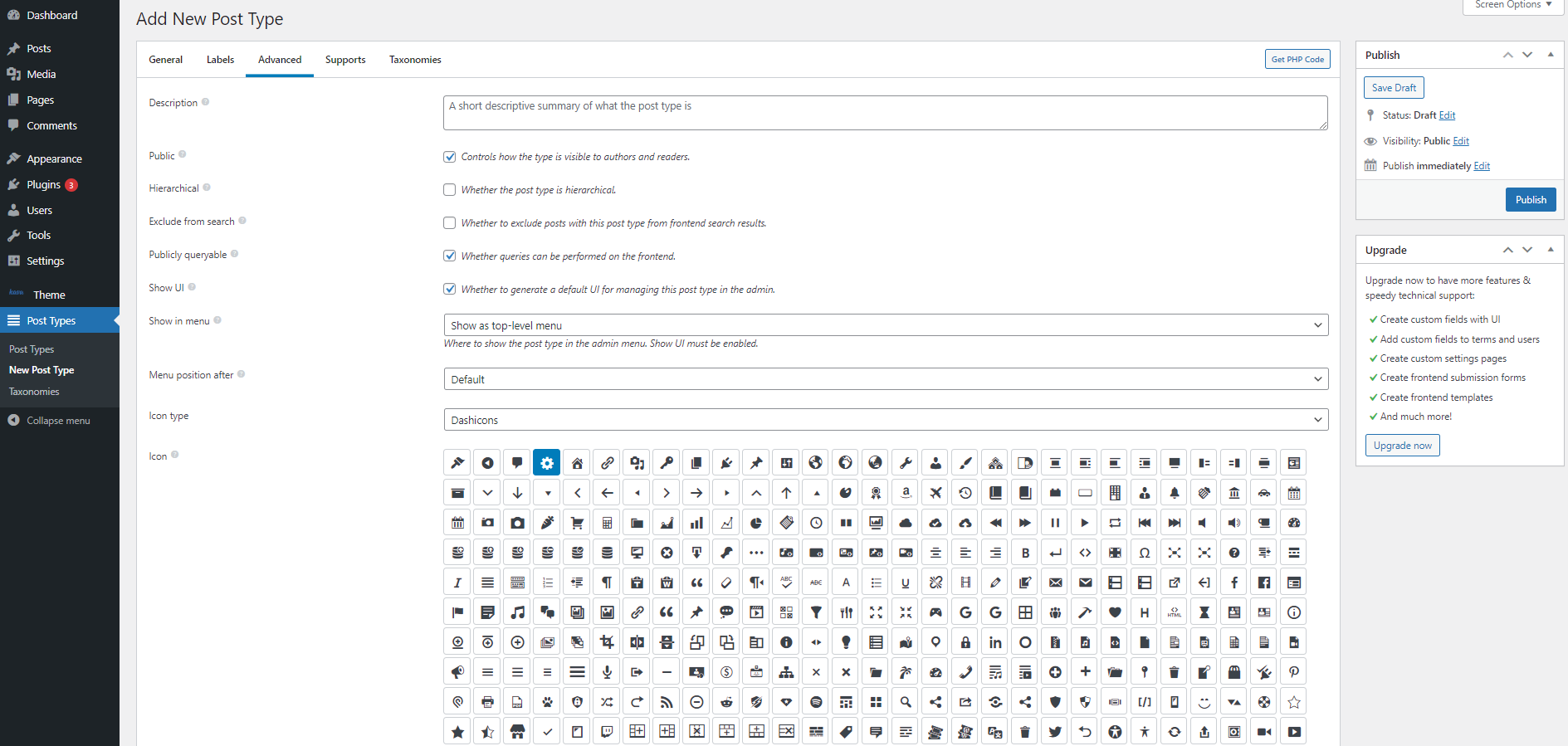Viewport: 1568px width, 746px height.
Task: Select the pause control dashicon
Action: (1055, 523)
